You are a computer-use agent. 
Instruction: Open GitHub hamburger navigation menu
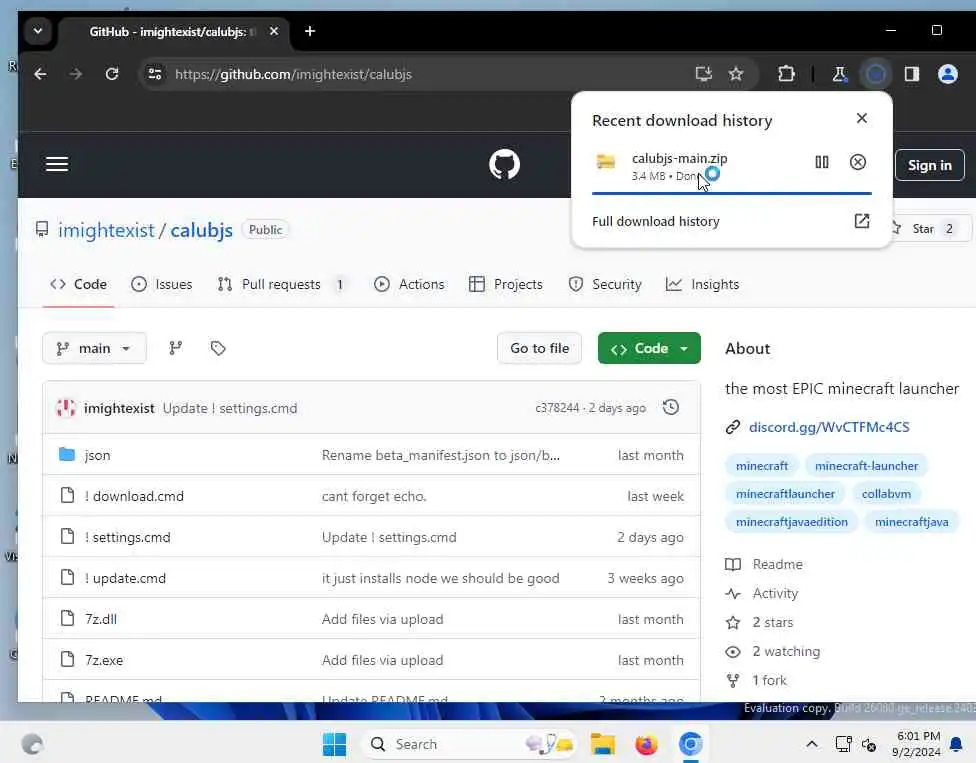click(57, 164)
